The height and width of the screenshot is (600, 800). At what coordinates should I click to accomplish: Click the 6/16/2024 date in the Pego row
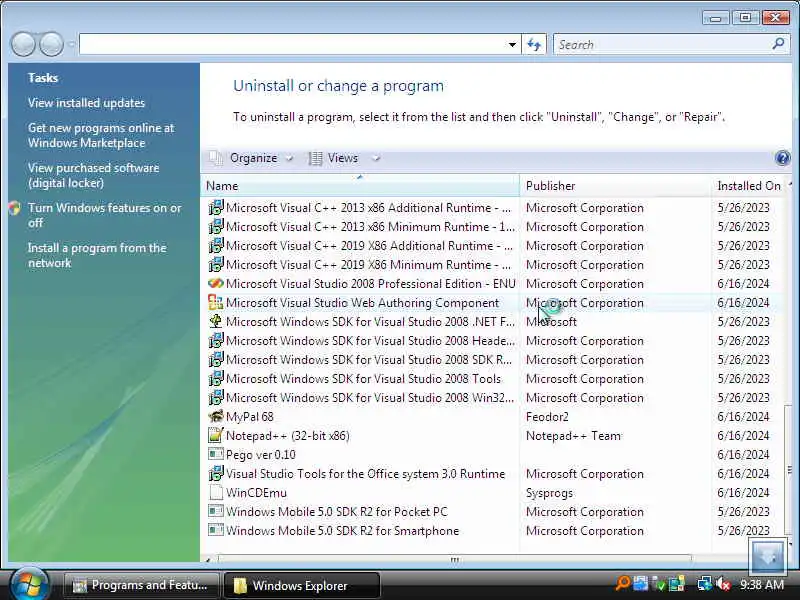[743, 454]
